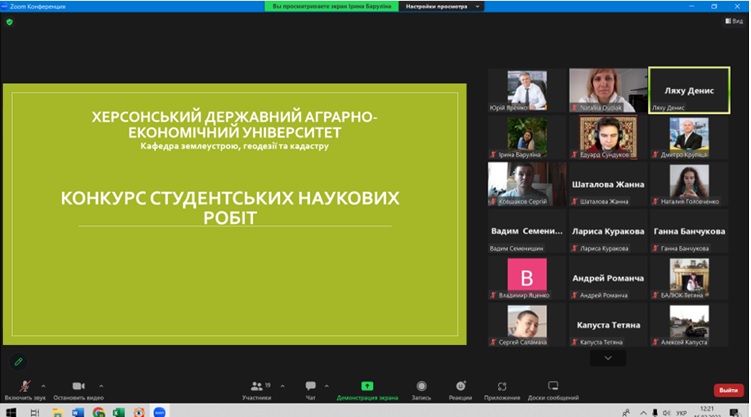Open Настройки просмотра view options dropdown
The image size is (751, 417).
(441, 6)
